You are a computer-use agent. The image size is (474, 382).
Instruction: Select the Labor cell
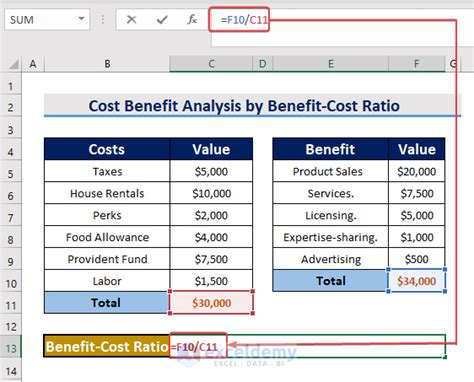[107, 281]
